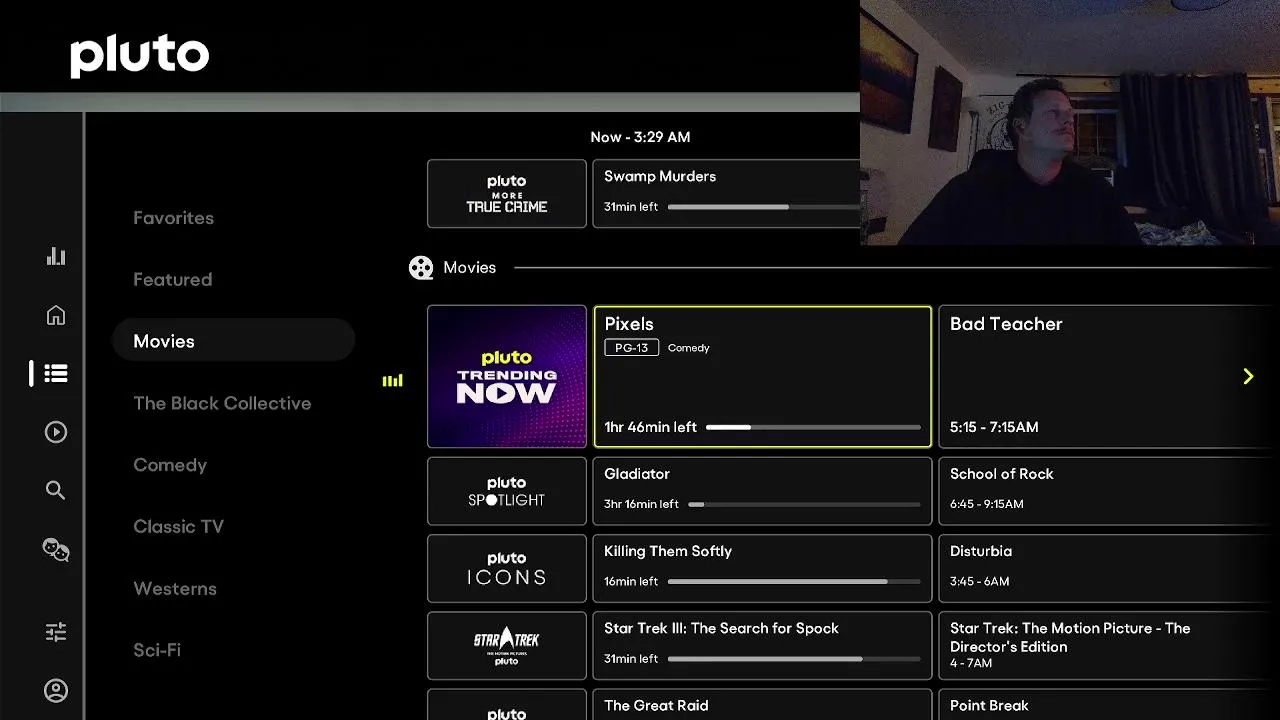Viewport: 1280px width, 720px height.
Task: Select Bad Teacher upcoming program
Action: click(1109, 376)
